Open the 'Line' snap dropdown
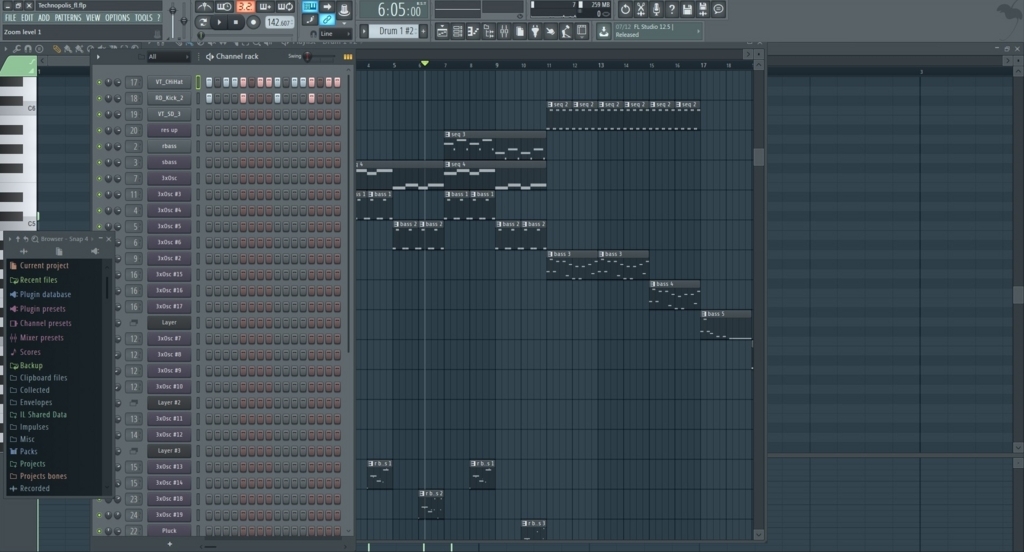The height and width of the screenshot is (552, 1024). 334,33
